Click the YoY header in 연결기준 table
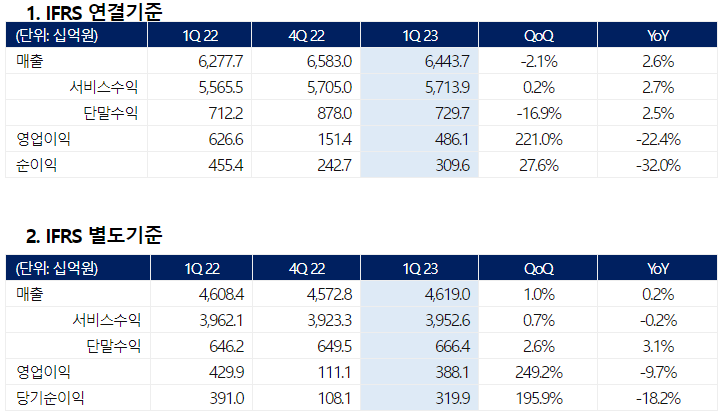The width and height of the screenshot is (721, 413). point(658,36)
